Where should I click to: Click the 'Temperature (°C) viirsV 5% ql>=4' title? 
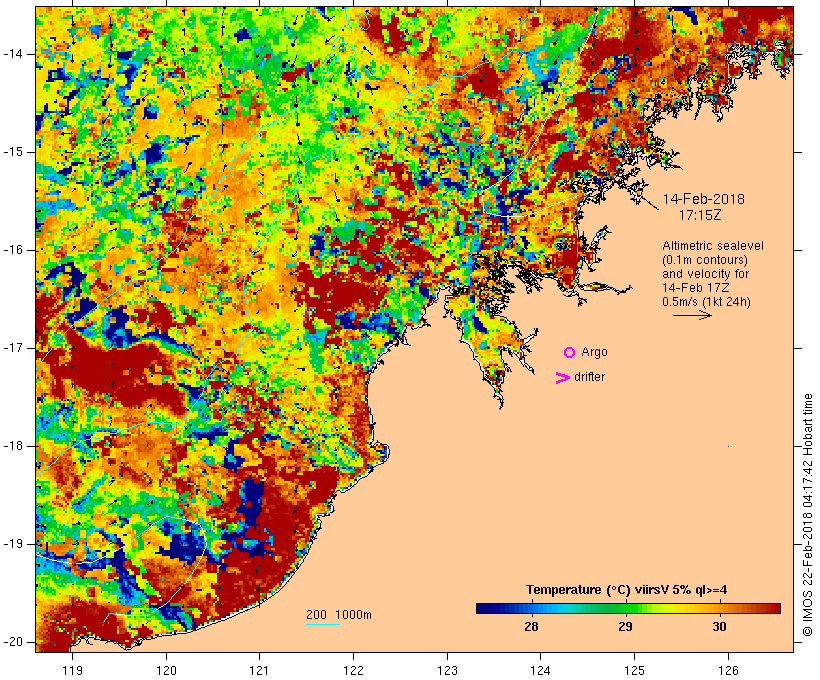(x=627, y=590)
